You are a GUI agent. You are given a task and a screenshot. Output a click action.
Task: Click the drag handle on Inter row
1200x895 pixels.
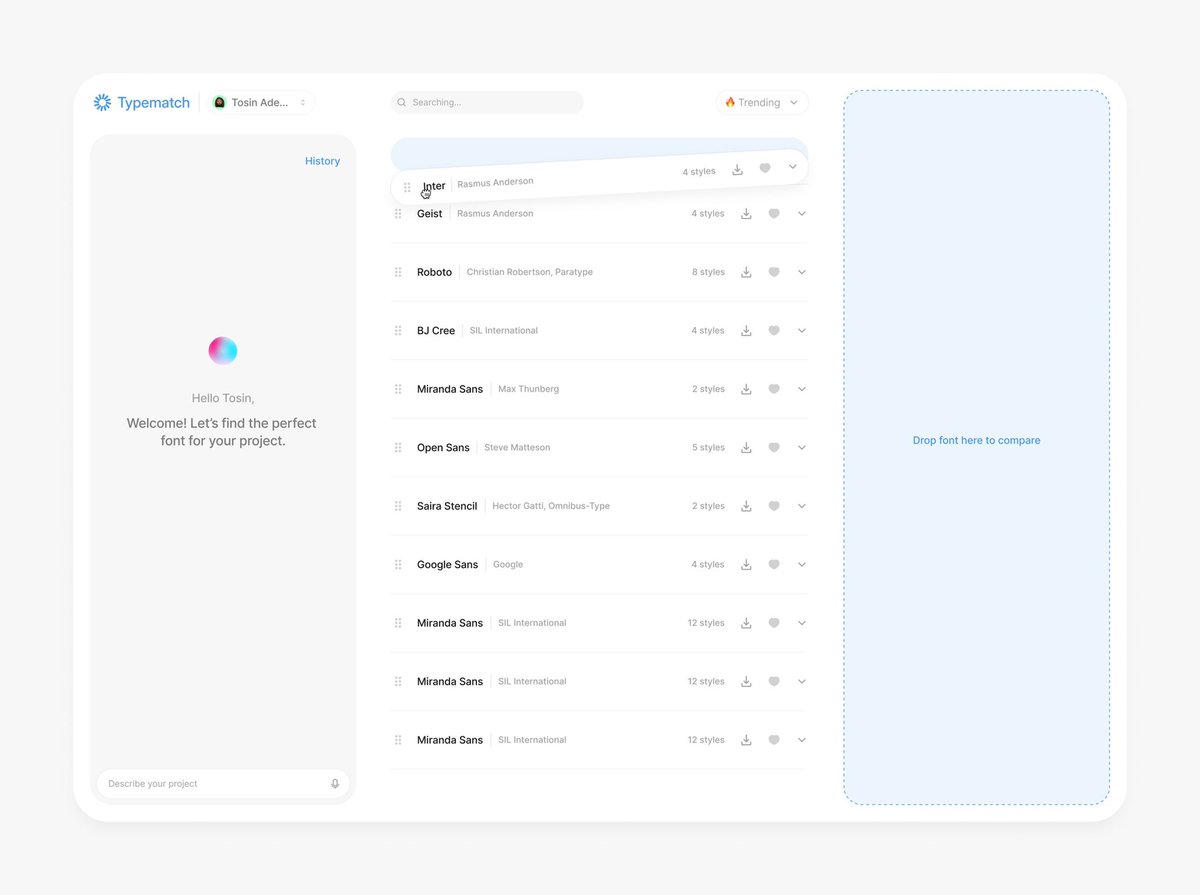tap(407, 187)
